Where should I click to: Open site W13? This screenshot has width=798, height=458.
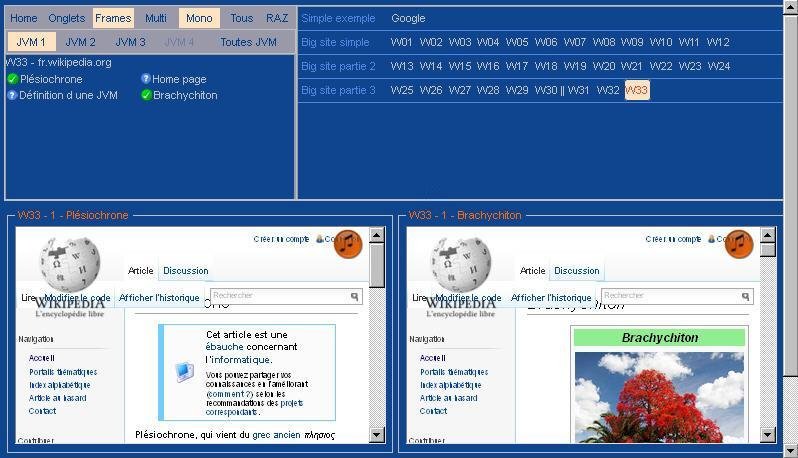click(402, 66)
